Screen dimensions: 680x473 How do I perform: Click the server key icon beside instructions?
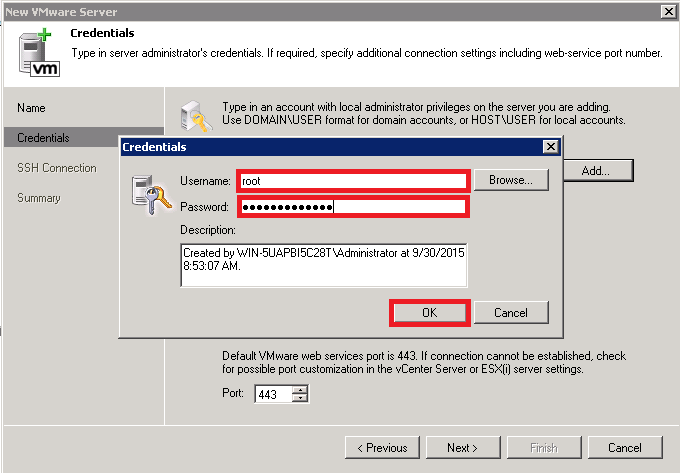196,116
